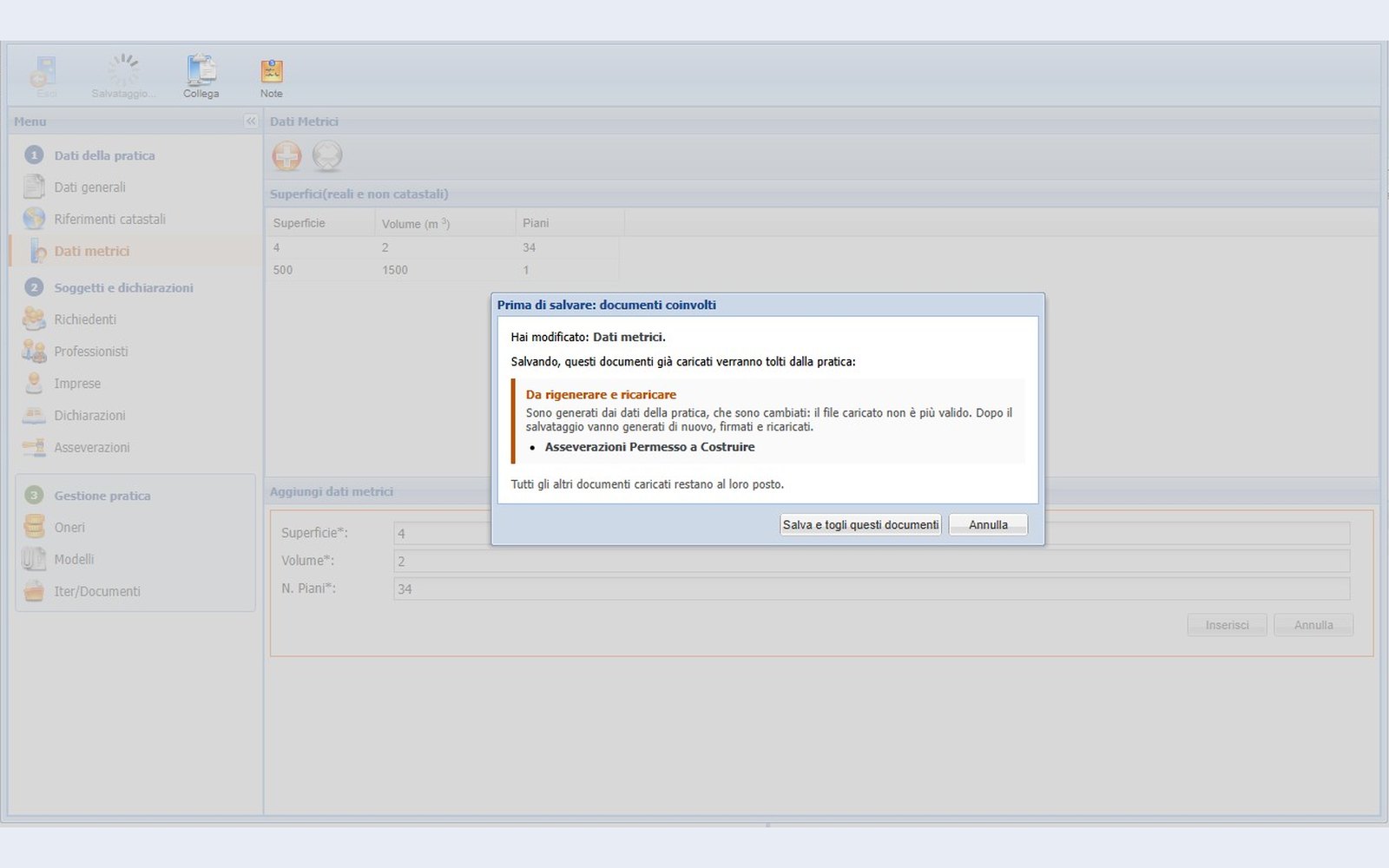Click the Superficie column header

coord(319,223)
